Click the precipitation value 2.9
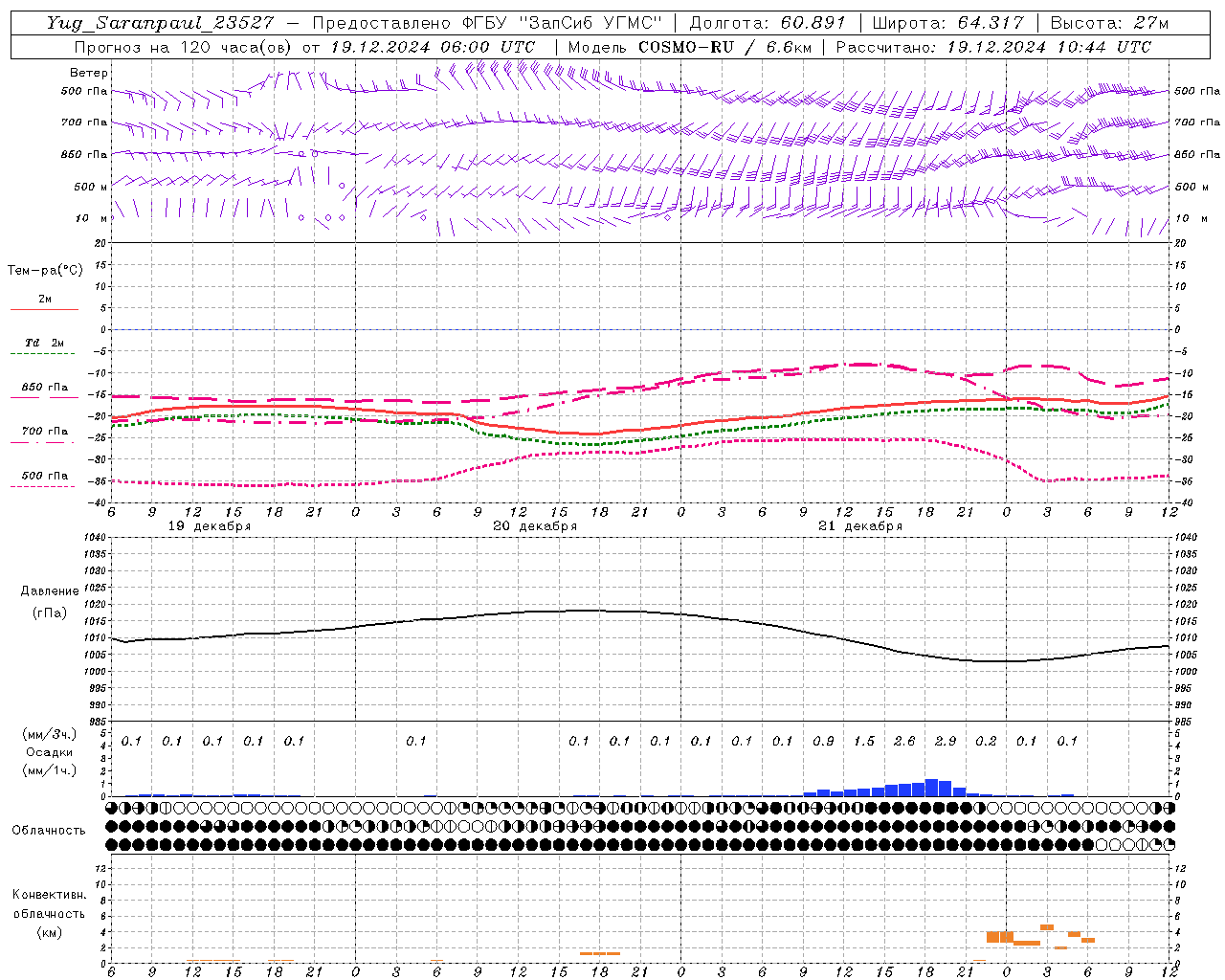The height and width of the screenshot is (980, 1225). pyautogui.click(x=946, y=741)
